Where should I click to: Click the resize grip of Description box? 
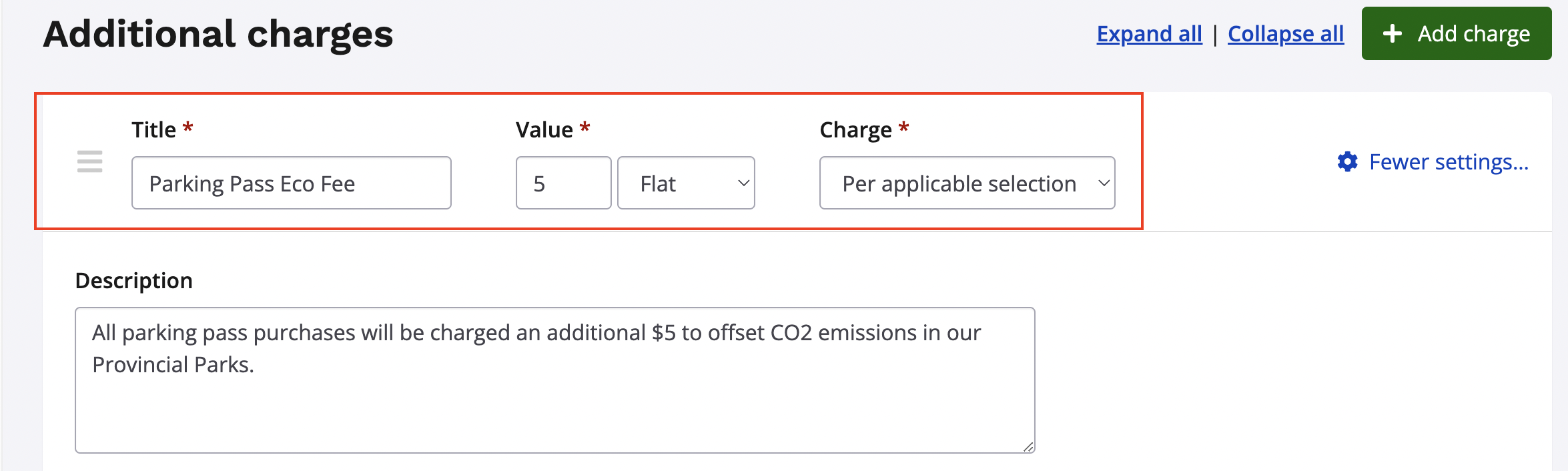click(x=1028, y=447)
